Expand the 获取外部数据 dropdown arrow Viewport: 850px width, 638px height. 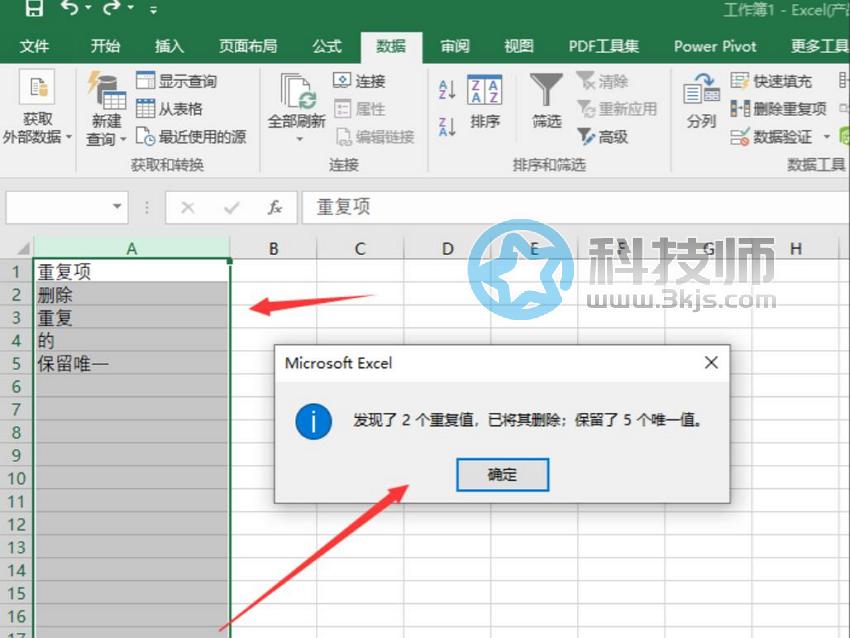click(x=69, y=137)
